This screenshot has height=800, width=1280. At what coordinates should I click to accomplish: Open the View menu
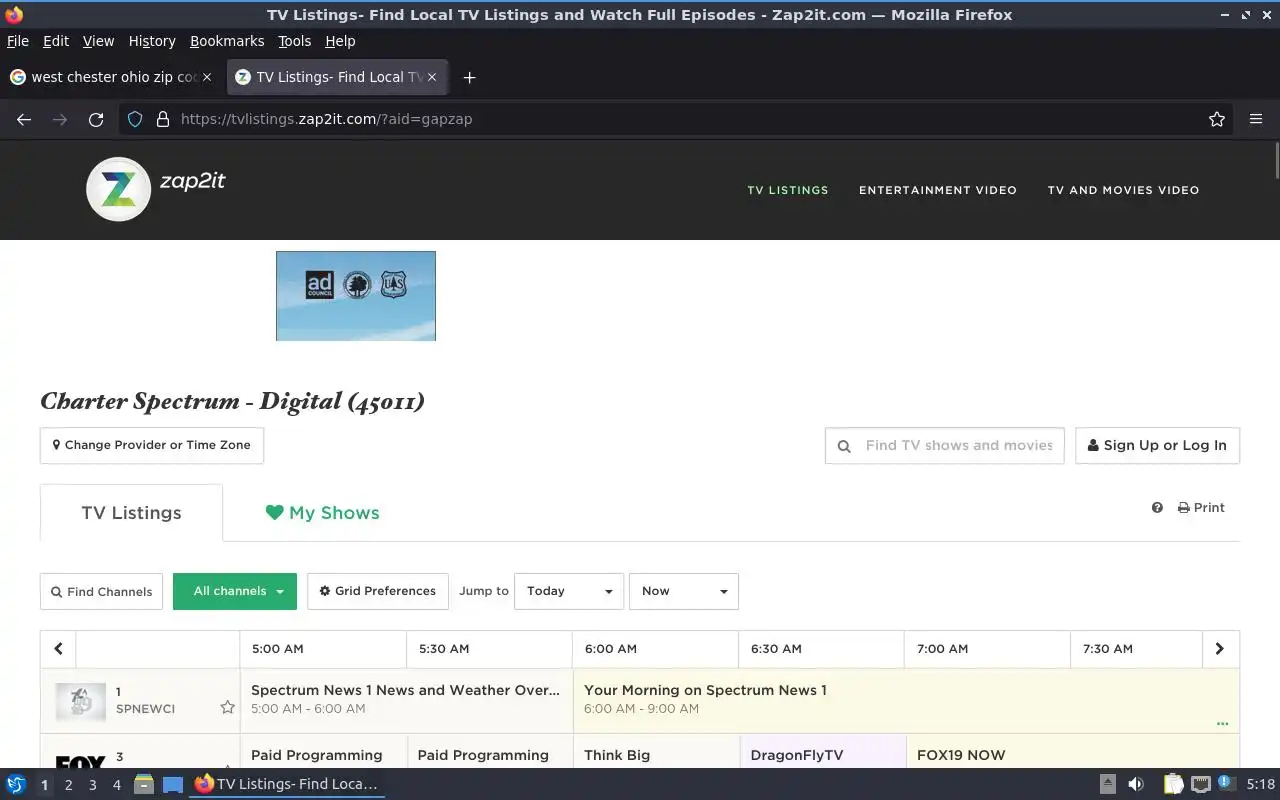coord(98,41)
